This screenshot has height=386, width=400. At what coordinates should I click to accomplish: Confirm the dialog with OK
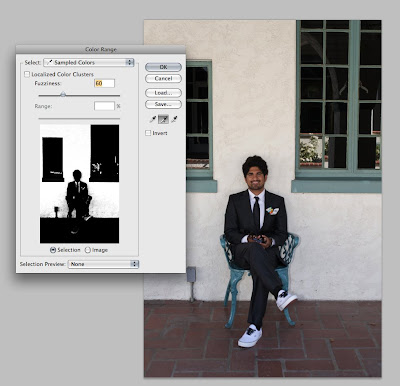pyautogui.click(x=163, y=67)
